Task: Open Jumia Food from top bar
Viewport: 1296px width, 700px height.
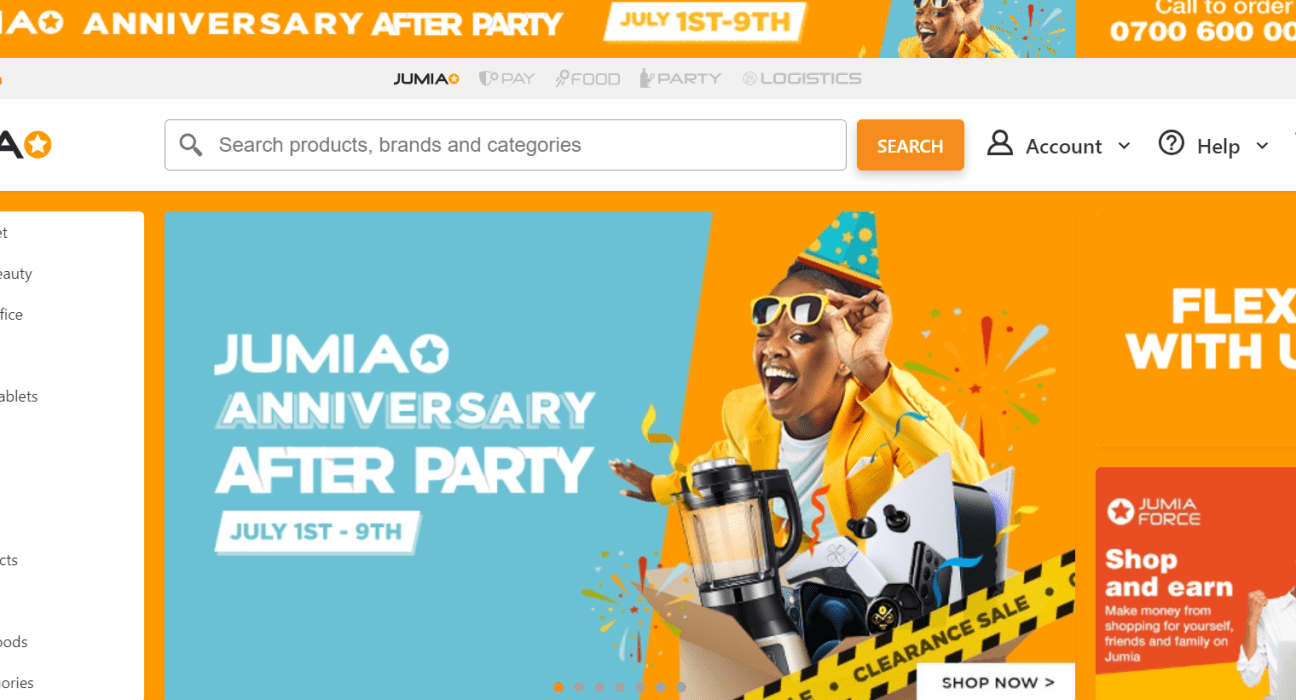Action: [x=588, y=78]
